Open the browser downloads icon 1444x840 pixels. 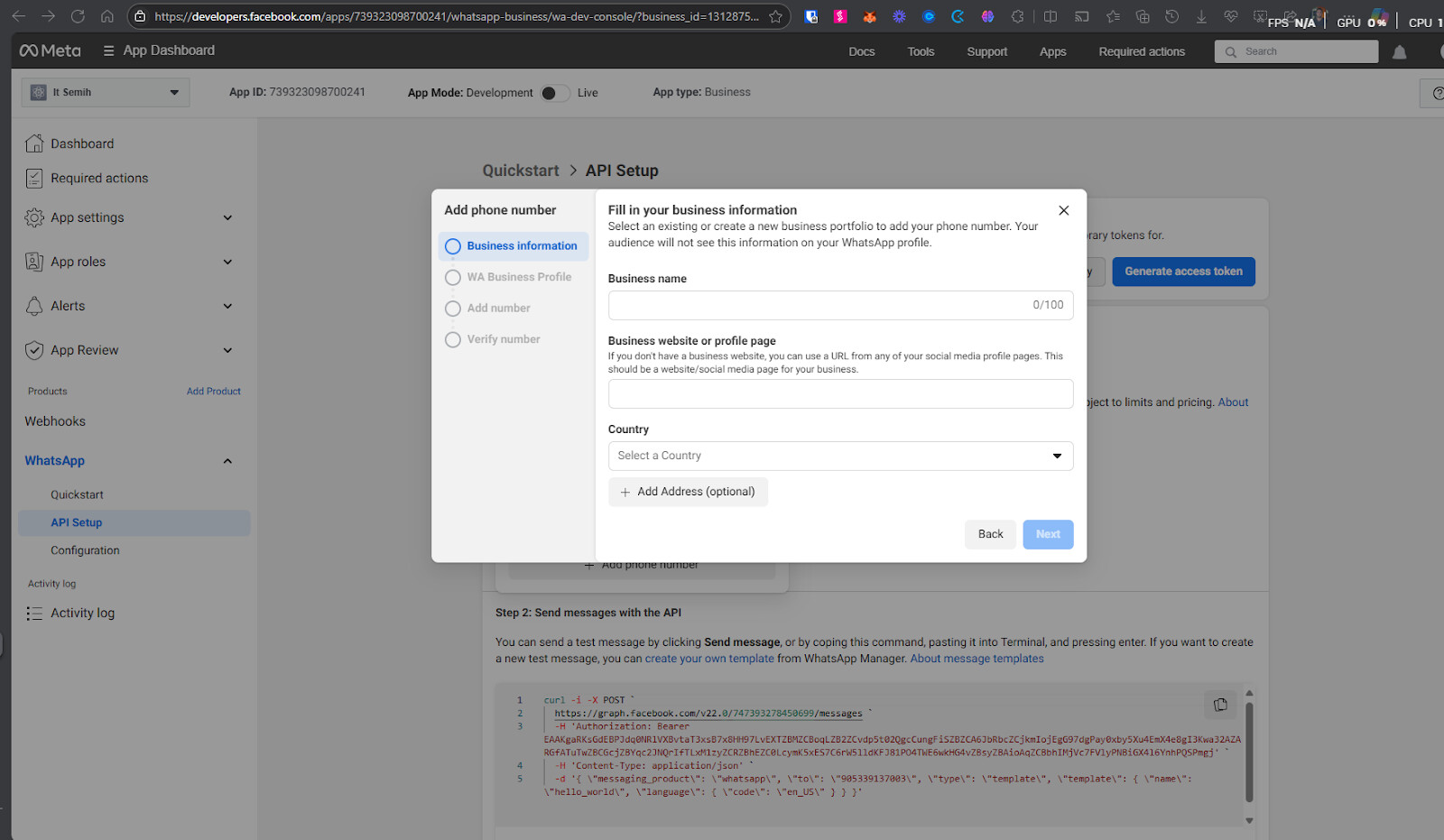[1201, 16]
